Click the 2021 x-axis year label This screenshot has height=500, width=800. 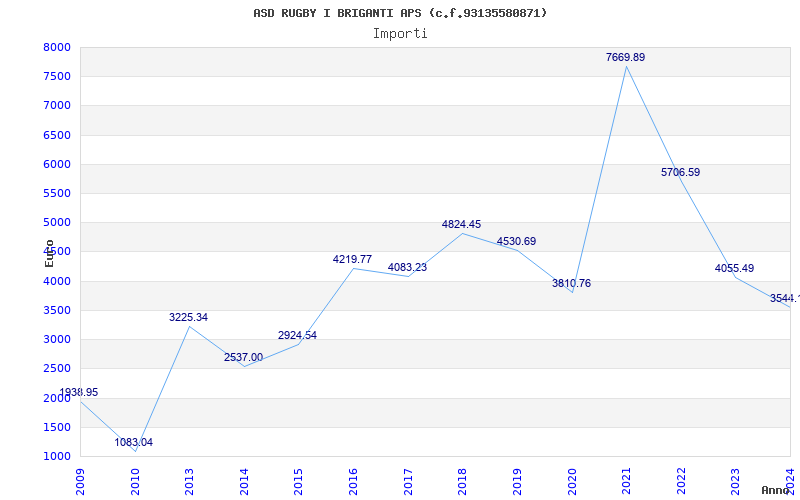(627, 481)
